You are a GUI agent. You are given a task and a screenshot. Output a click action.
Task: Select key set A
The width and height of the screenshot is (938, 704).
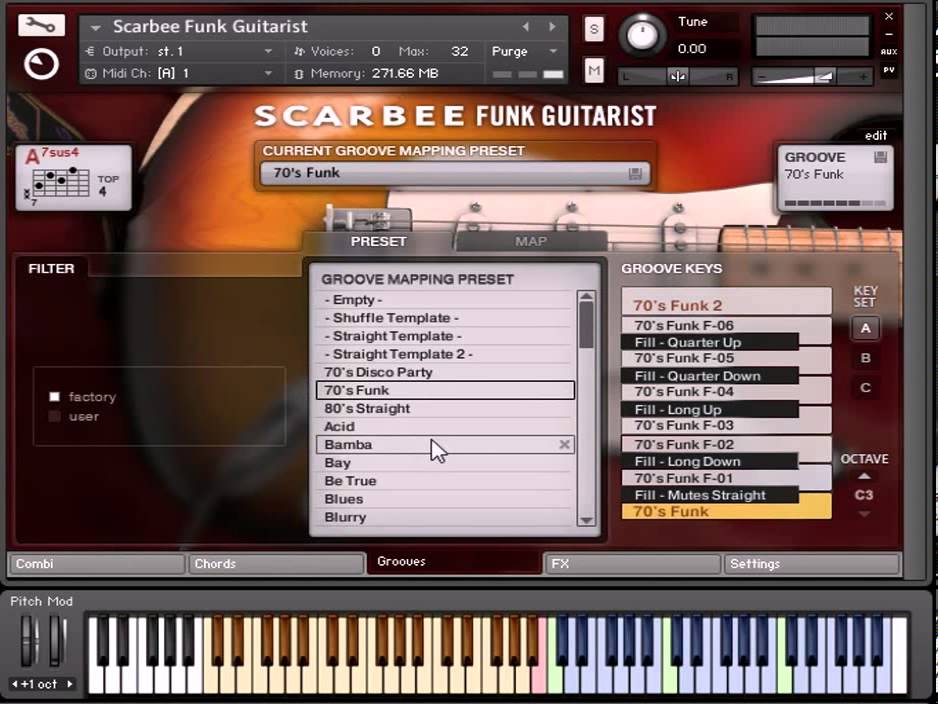coord(865,328)
